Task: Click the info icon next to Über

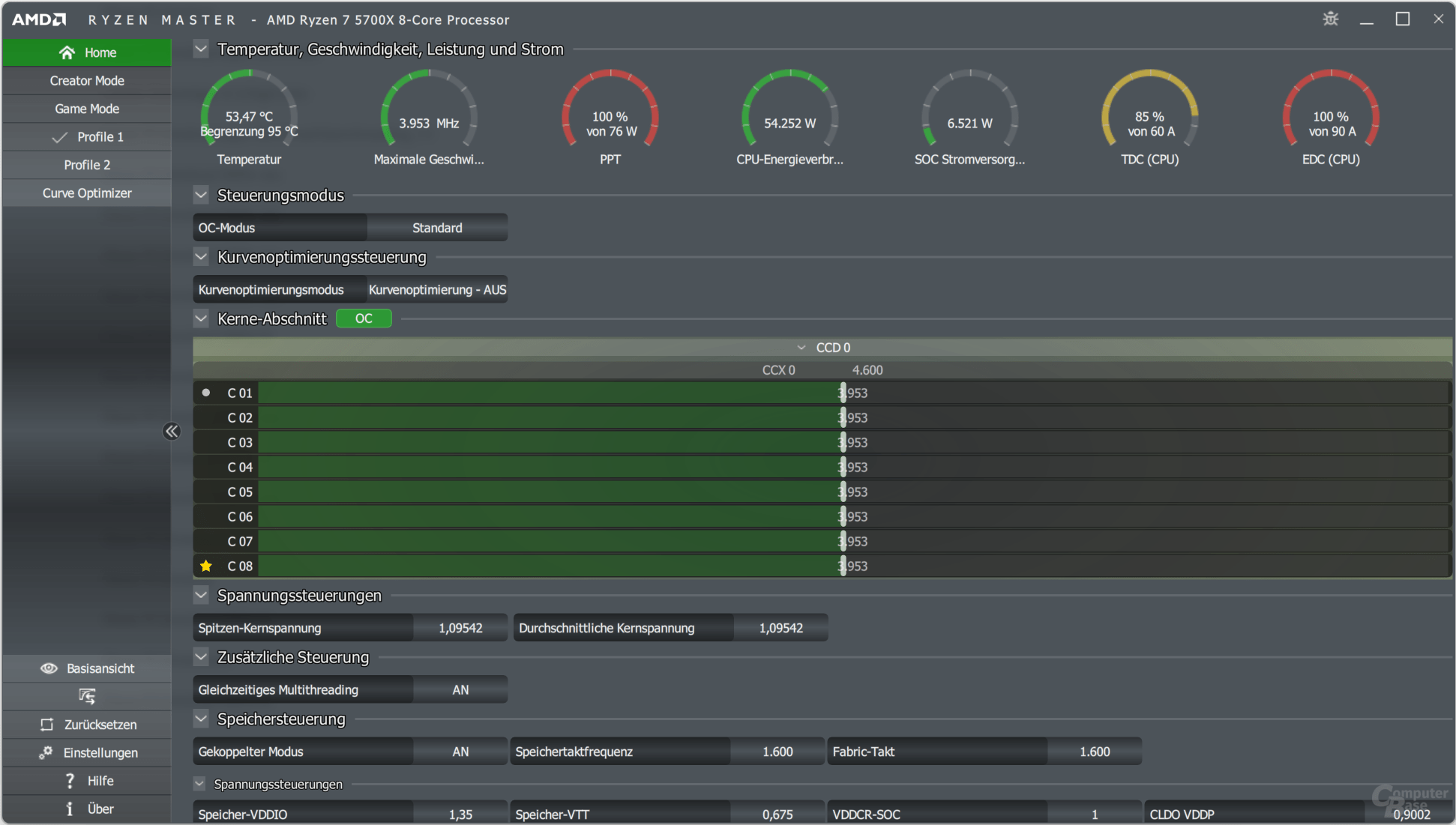Action: [x=70, y=809]
